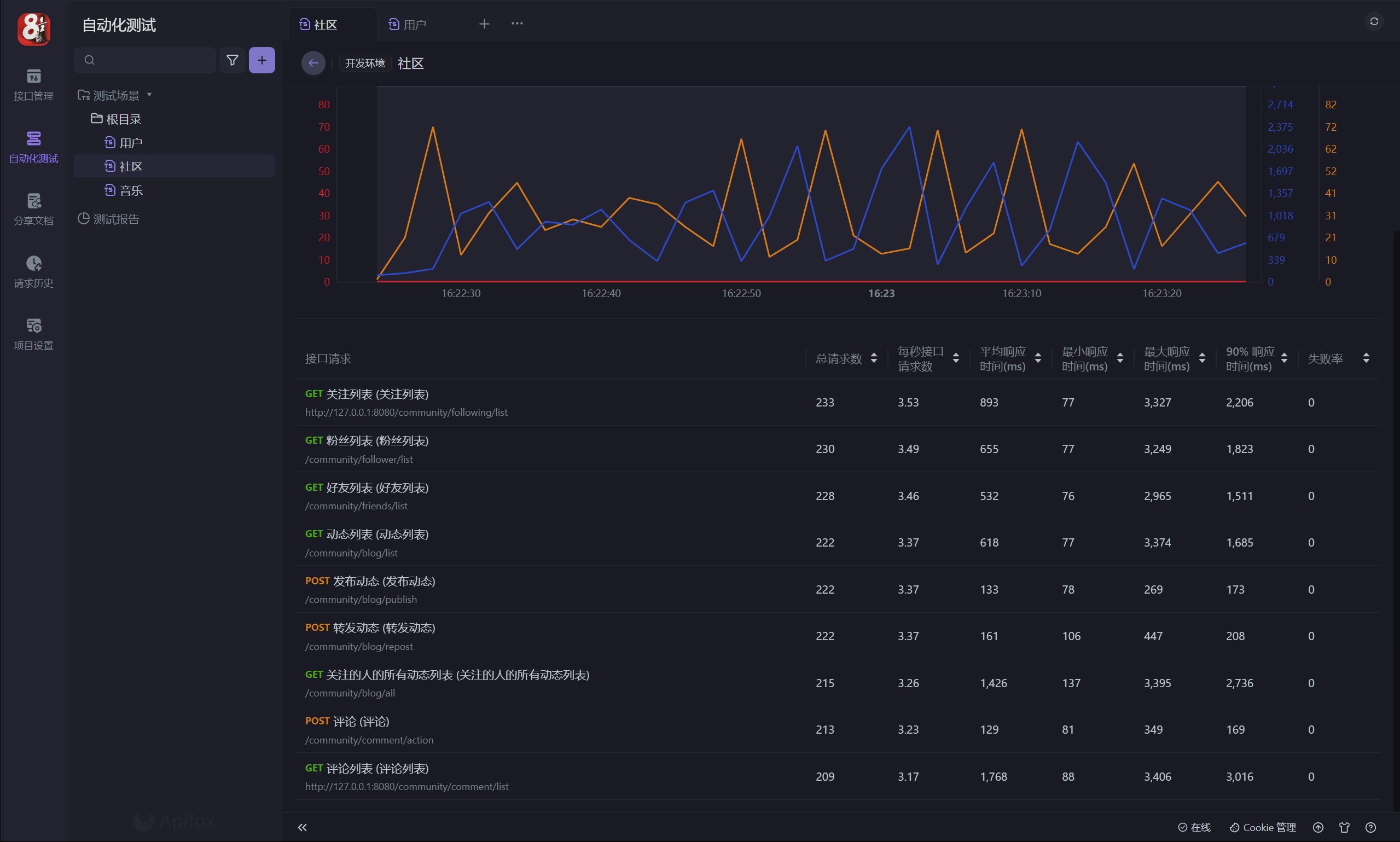Expand the 测试场景 dropdown arrow
Viewport: 1400px width, 842px height.
150,95
